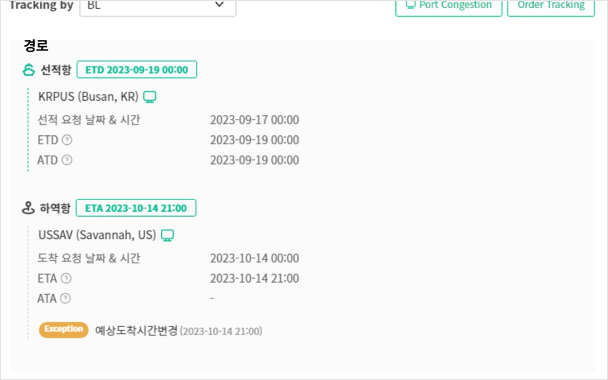
Task: Click the ship icon beside 선적항
Action: [29, 70]
